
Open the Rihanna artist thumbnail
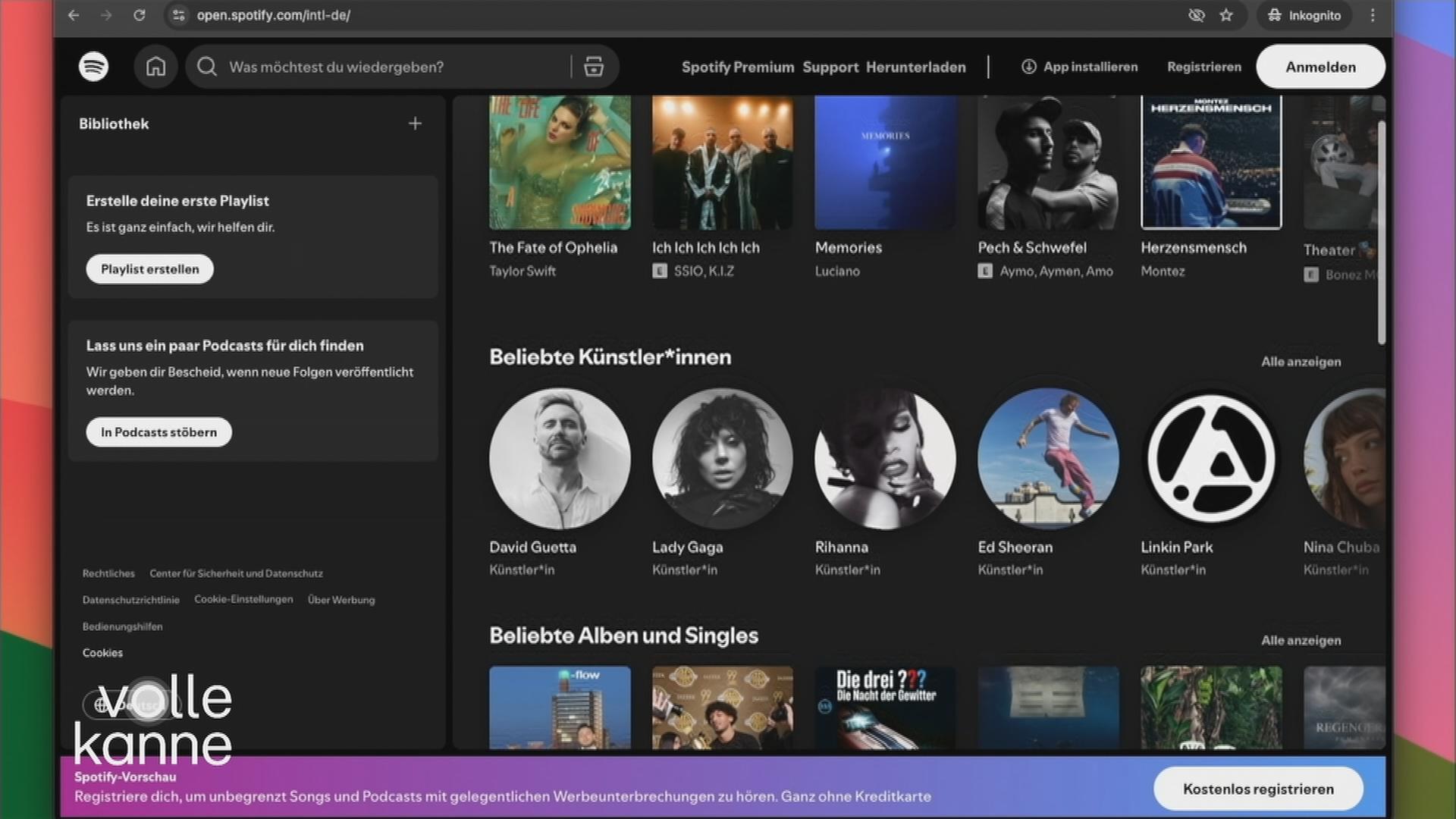pyautogui.click(x=885, y=459)
